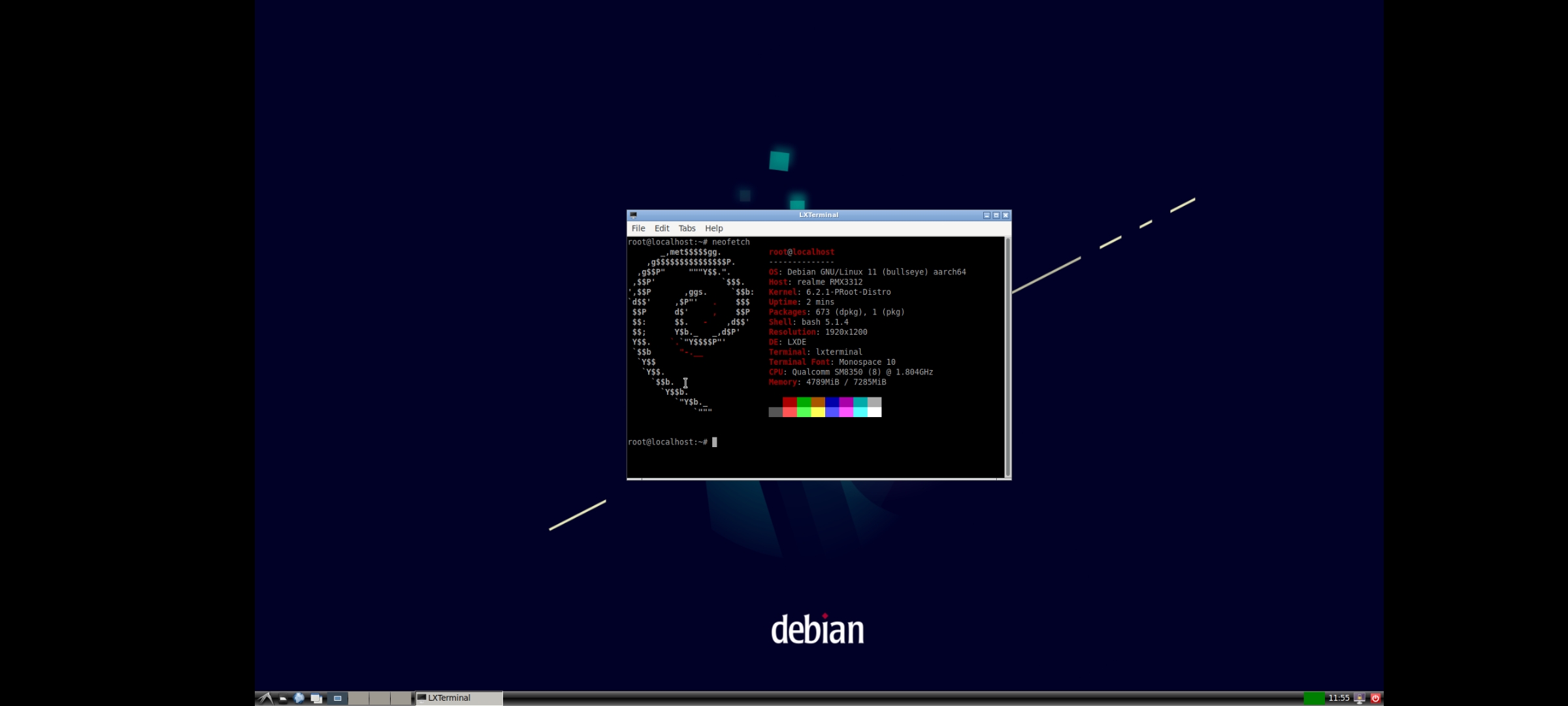
Task: Open the web browser from the taskbar
Action: coord(299,698)
